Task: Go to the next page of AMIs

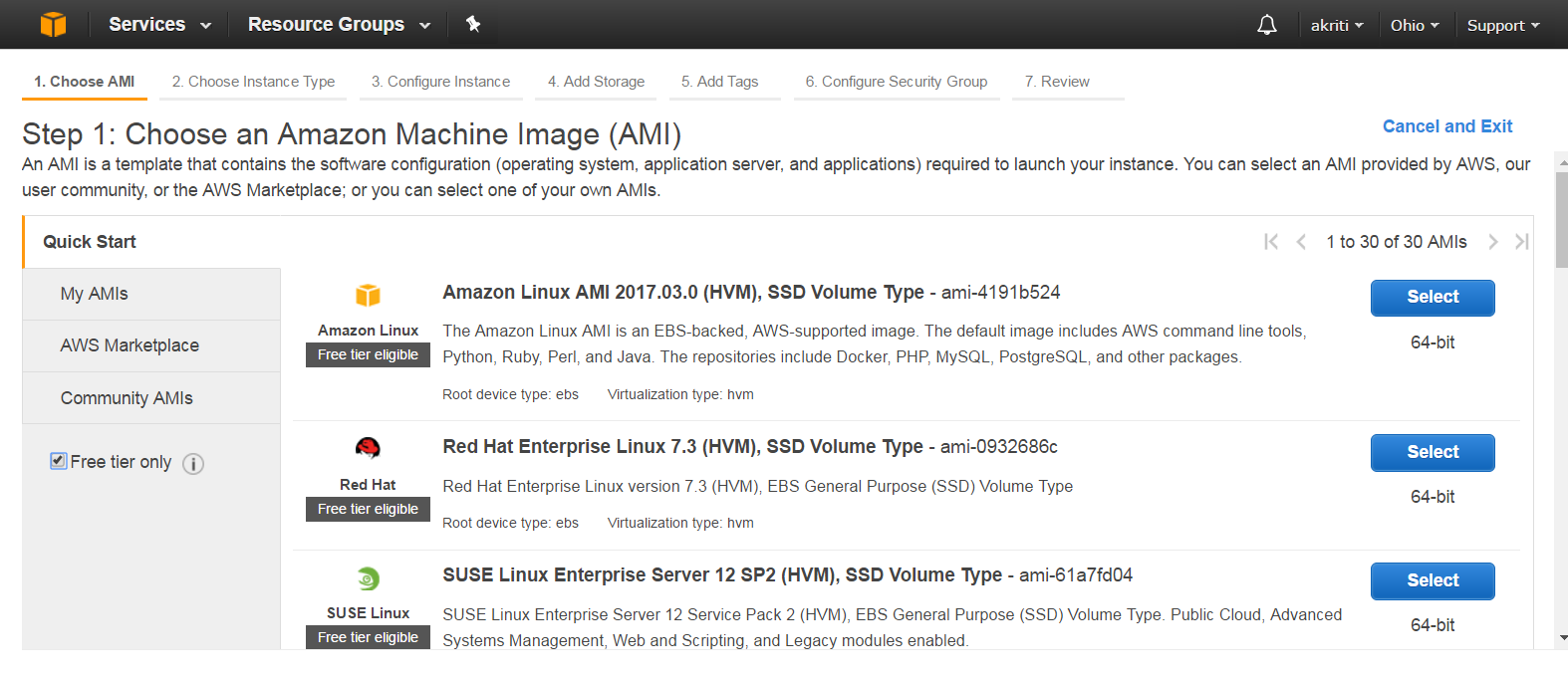Action: tap(1492, 242)
